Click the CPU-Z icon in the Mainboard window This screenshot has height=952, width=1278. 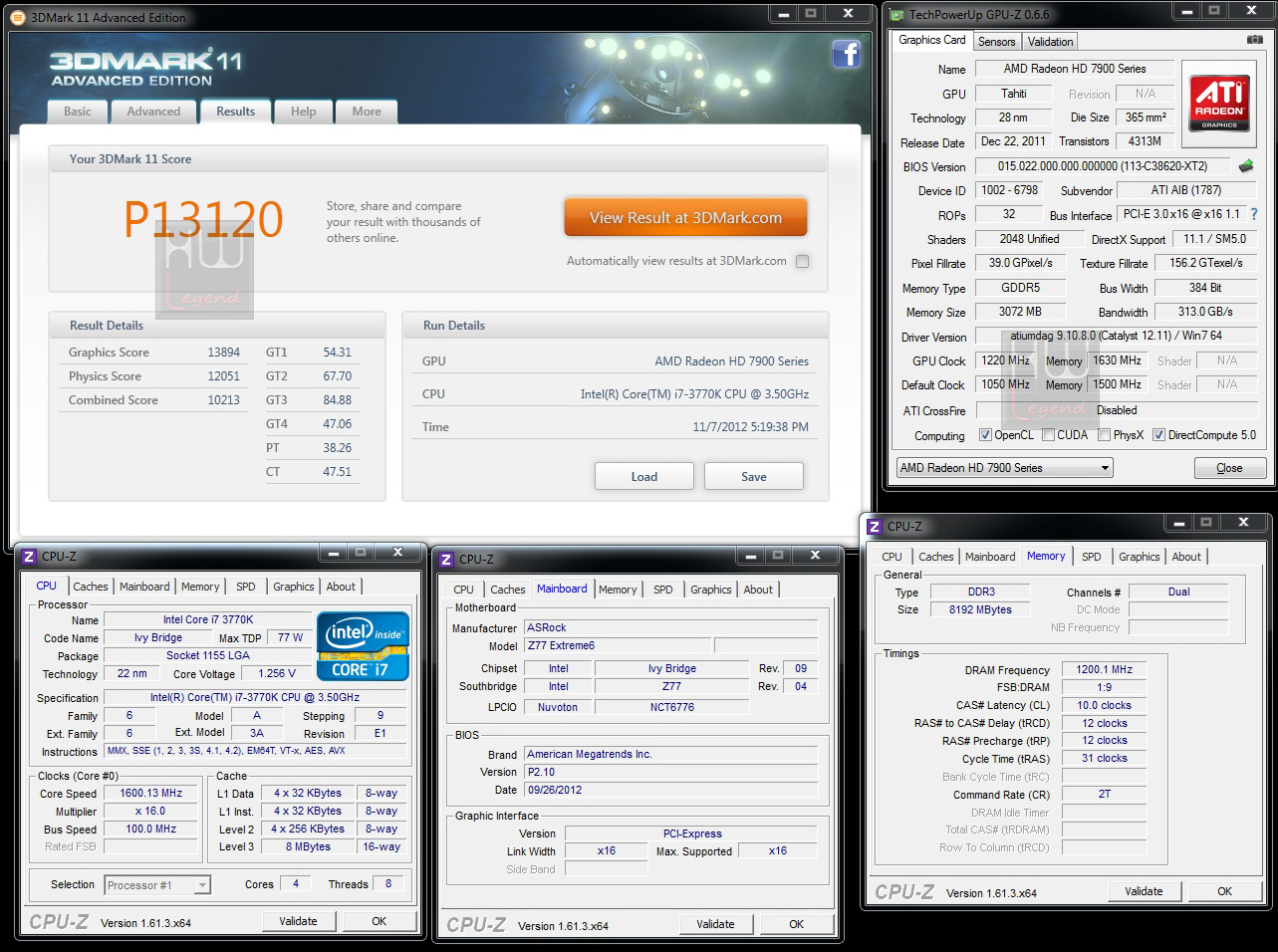point(446,560)
